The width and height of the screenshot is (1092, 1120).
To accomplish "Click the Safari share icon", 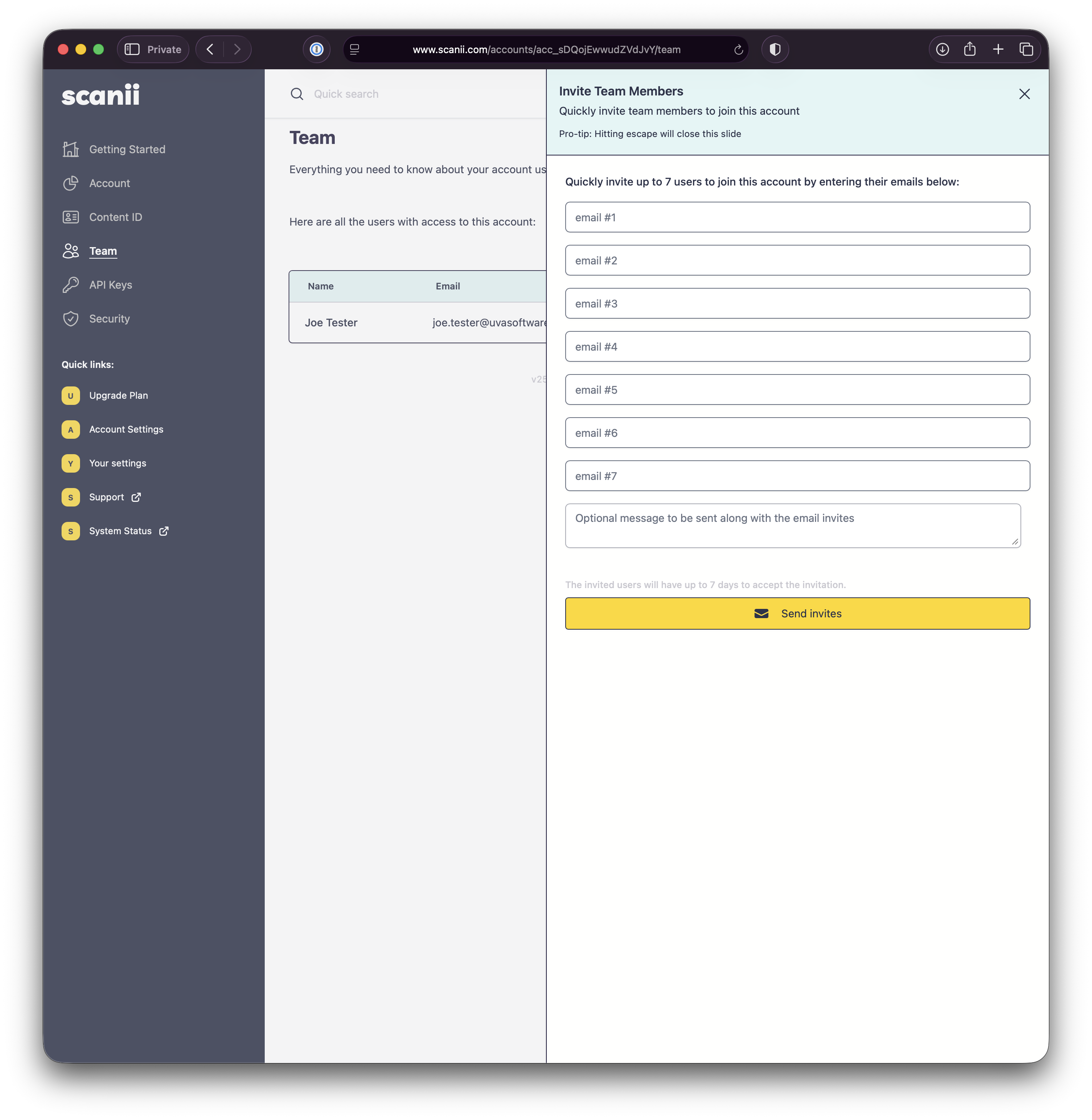I will tap(970, 49).
